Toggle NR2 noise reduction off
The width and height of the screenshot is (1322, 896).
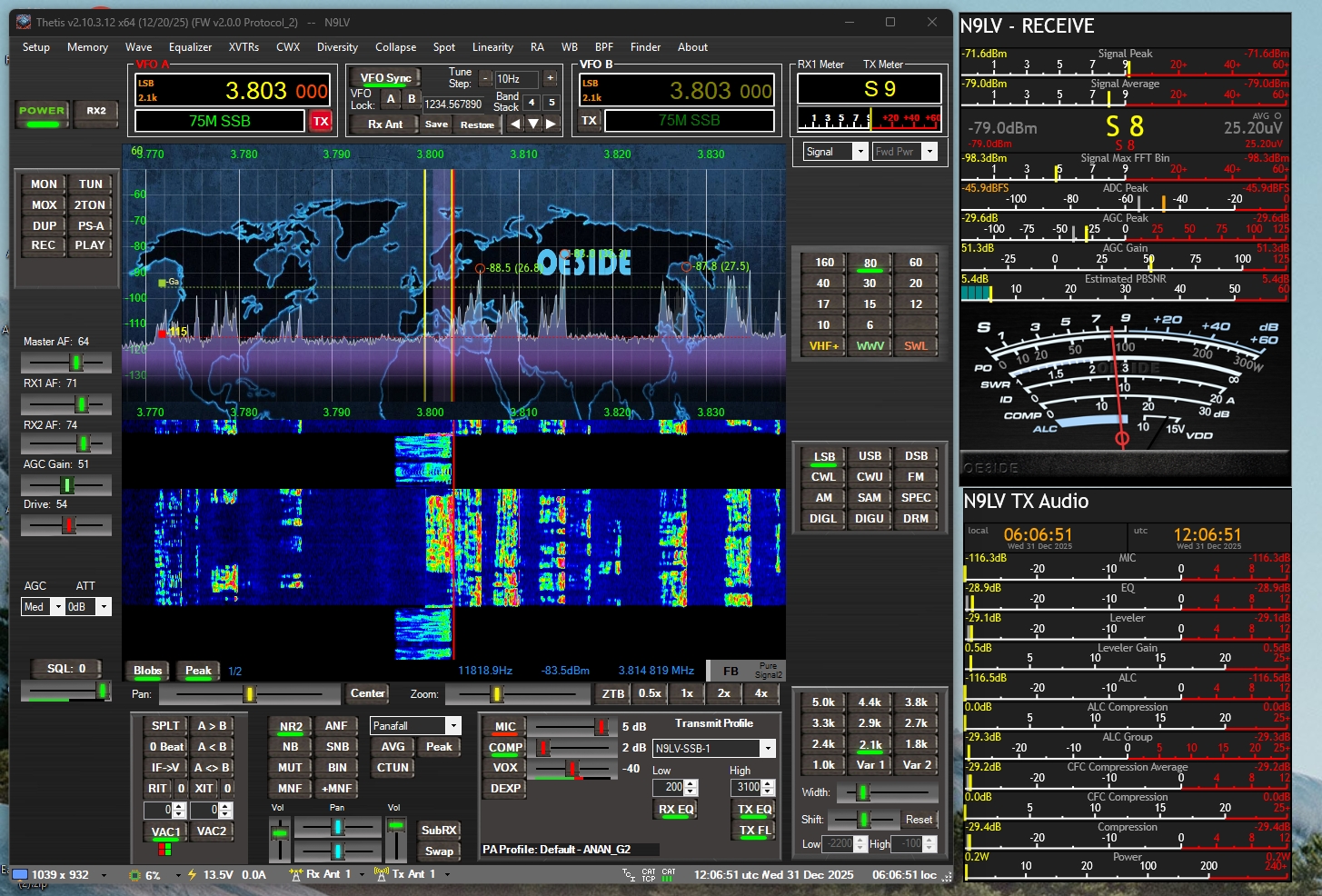pyautogui.click(x=291, y=726)
